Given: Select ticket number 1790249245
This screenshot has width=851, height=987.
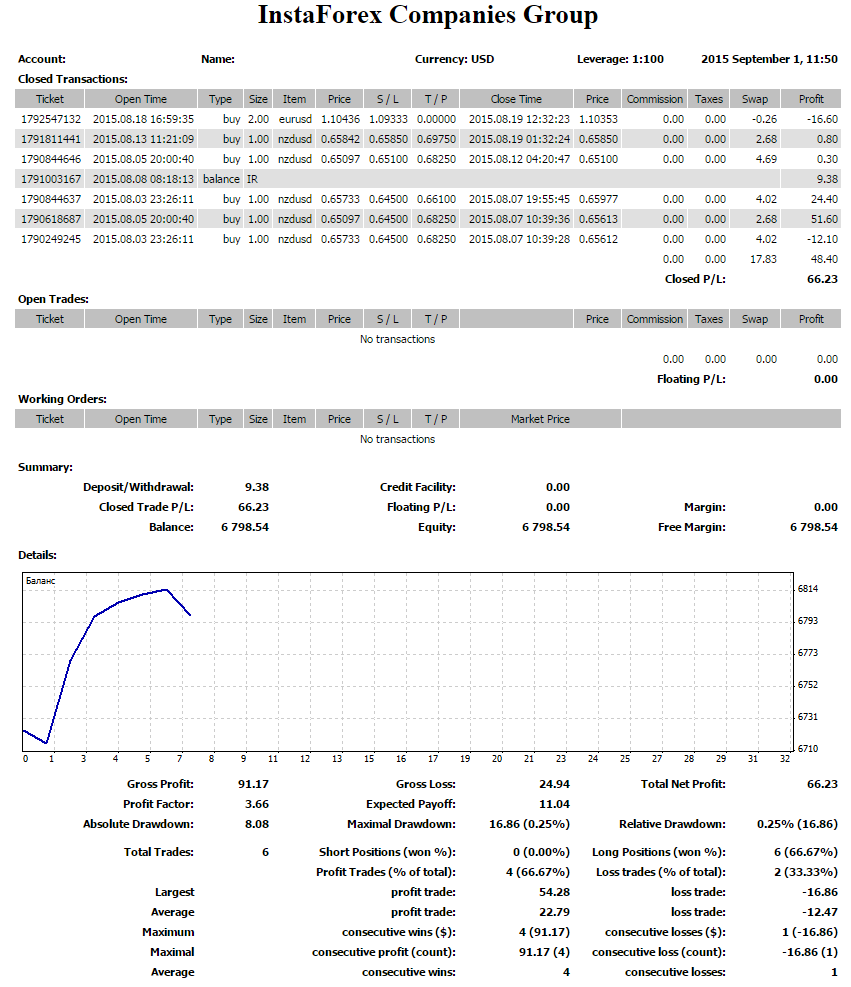Looking at the screenshot, I should point(51,240).
